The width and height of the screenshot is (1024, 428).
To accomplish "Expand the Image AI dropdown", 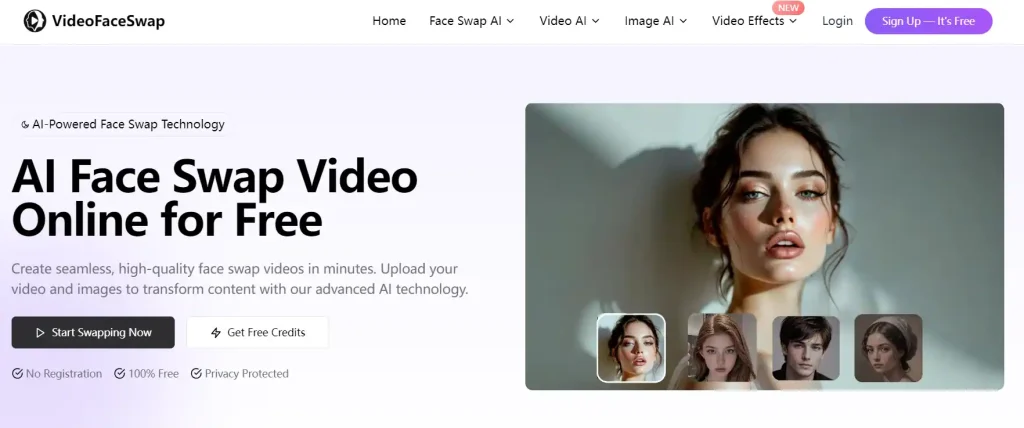I will click(656, 21).
